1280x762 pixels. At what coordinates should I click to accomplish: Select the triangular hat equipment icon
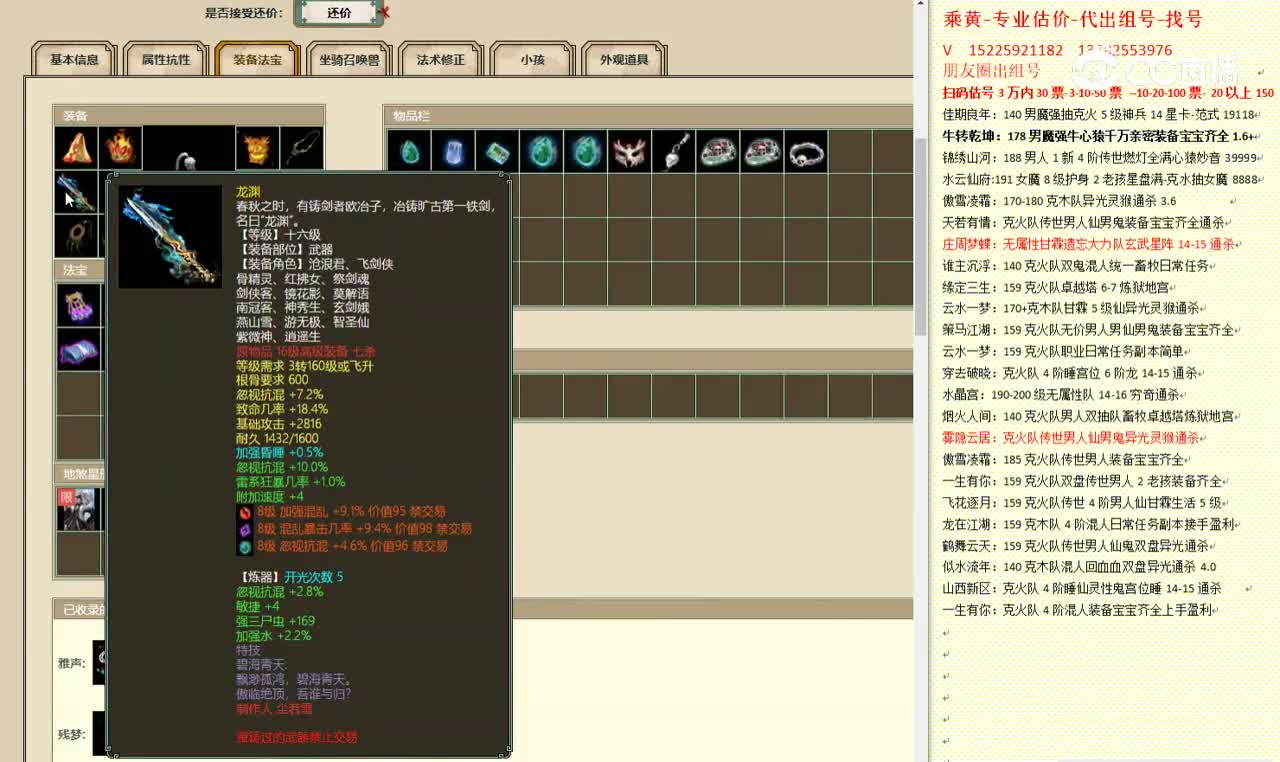[76, 148]
